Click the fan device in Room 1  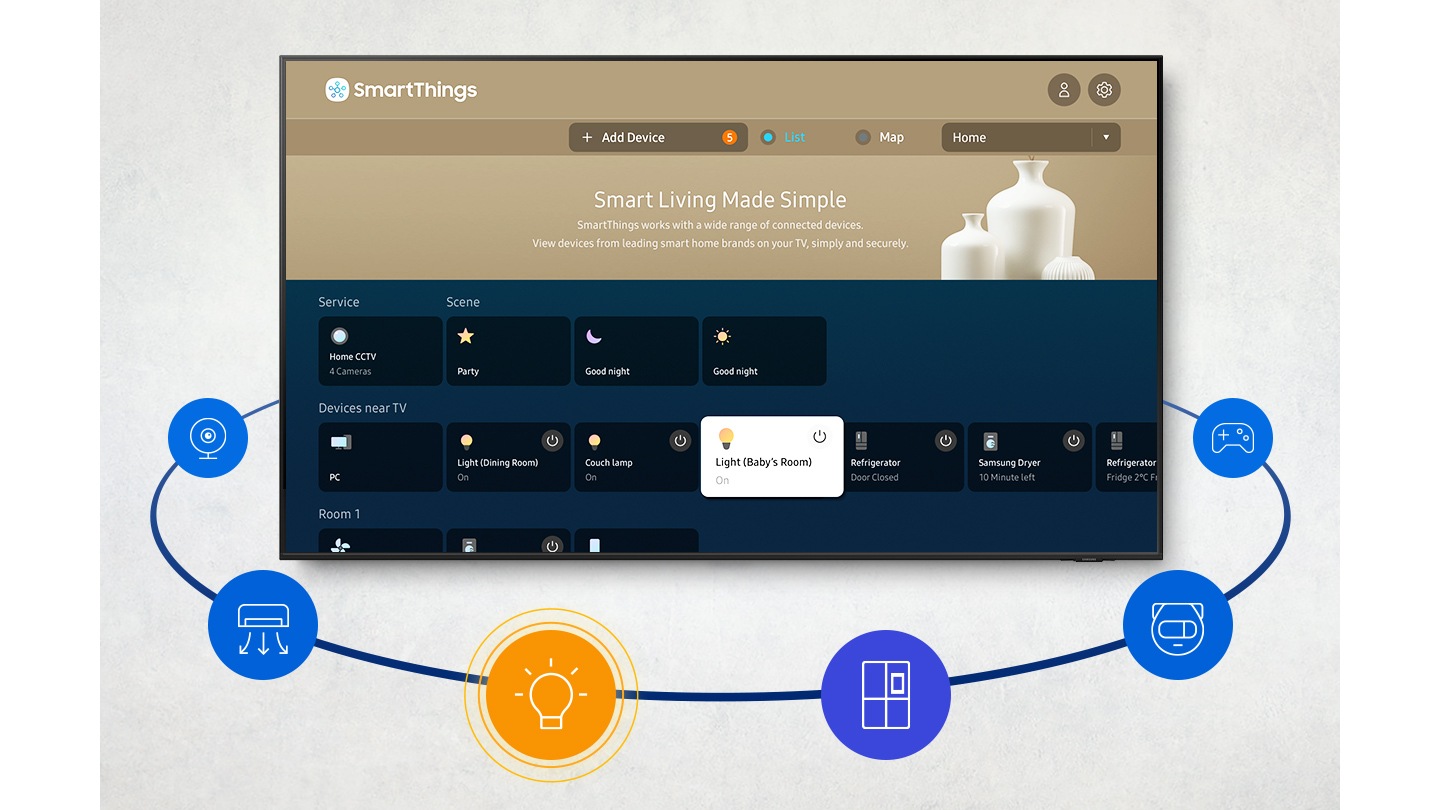click(x=380, y=541)
